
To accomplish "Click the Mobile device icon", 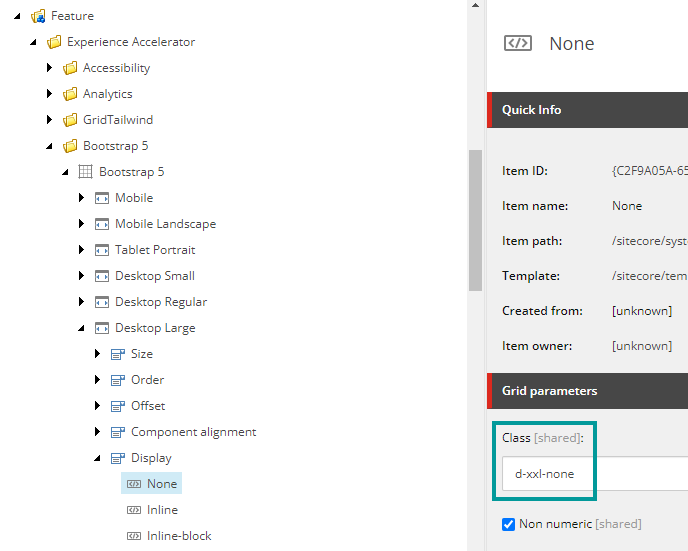I will point(102,198).
